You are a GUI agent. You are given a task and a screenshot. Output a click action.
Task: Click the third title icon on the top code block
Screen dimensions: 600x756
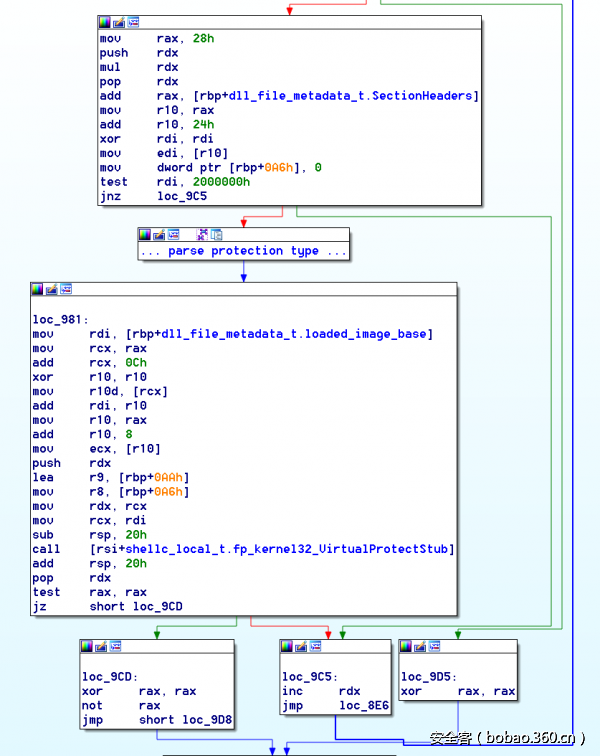click(134, 22)
